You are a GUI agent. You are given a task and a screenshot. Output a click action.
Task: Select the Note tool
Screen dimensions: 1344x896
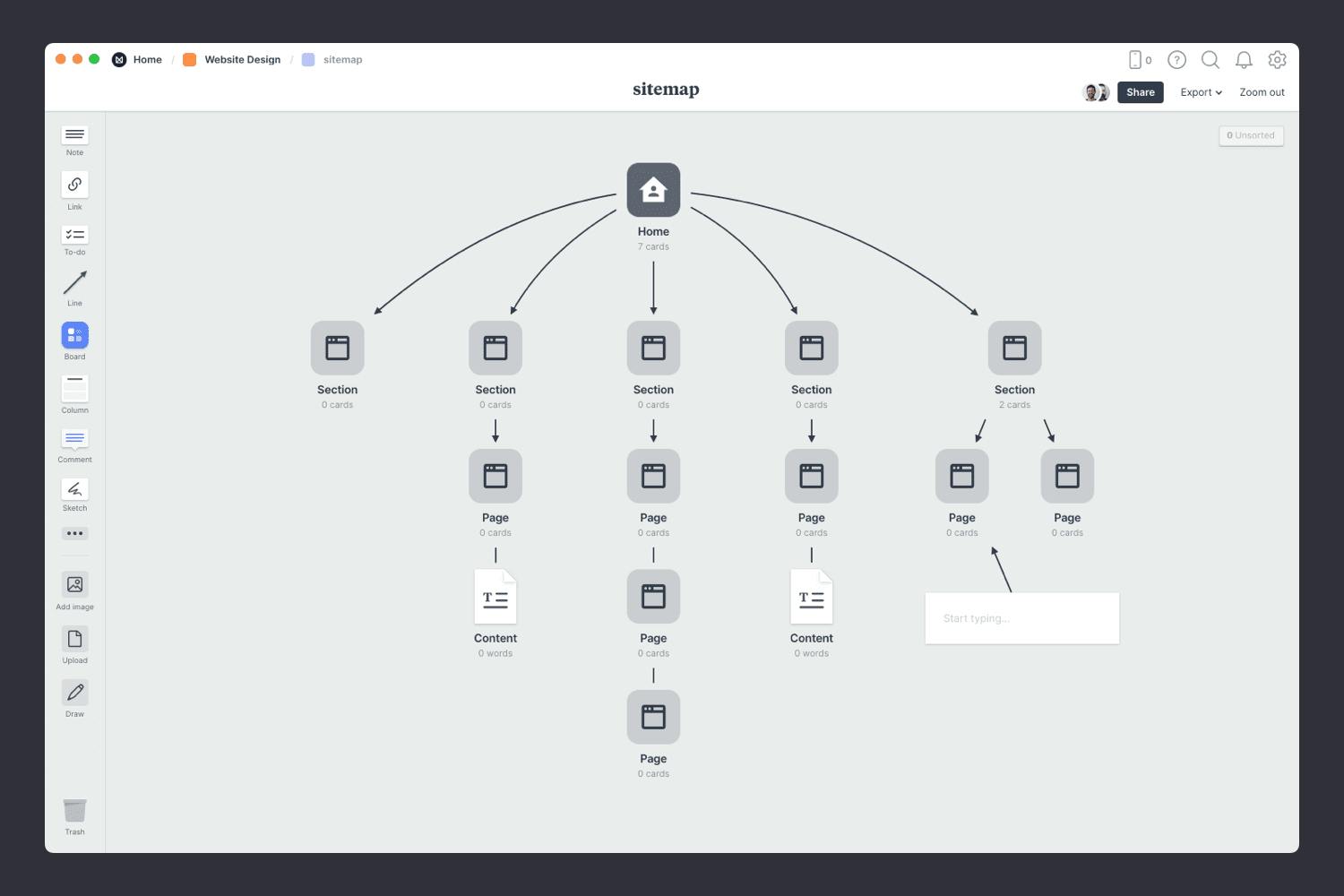[74, 136]
